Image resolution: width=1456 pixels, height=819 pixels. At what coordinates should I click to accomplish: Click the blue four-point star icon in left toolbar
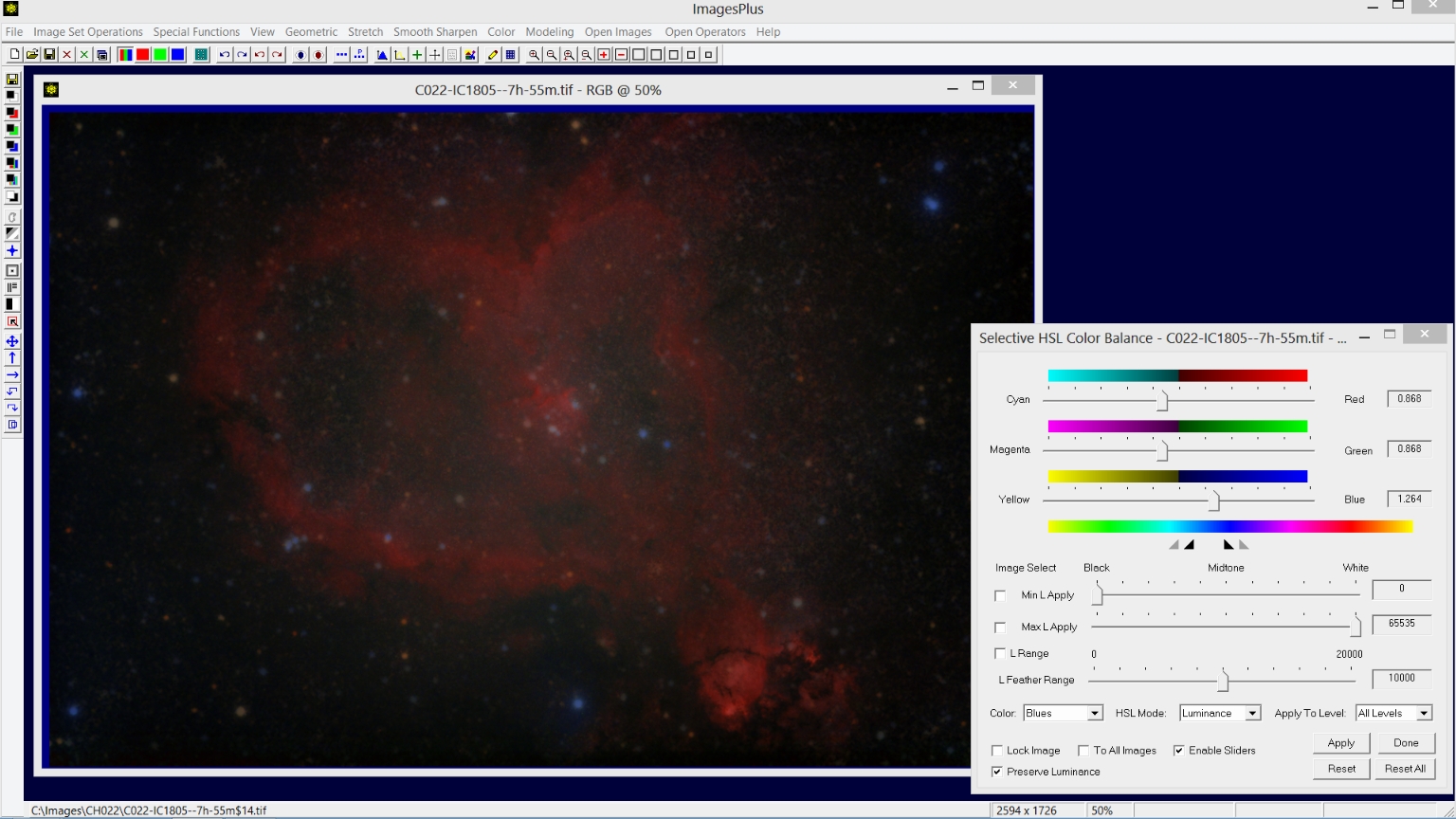pyautogui.click(x=12, y=251)
